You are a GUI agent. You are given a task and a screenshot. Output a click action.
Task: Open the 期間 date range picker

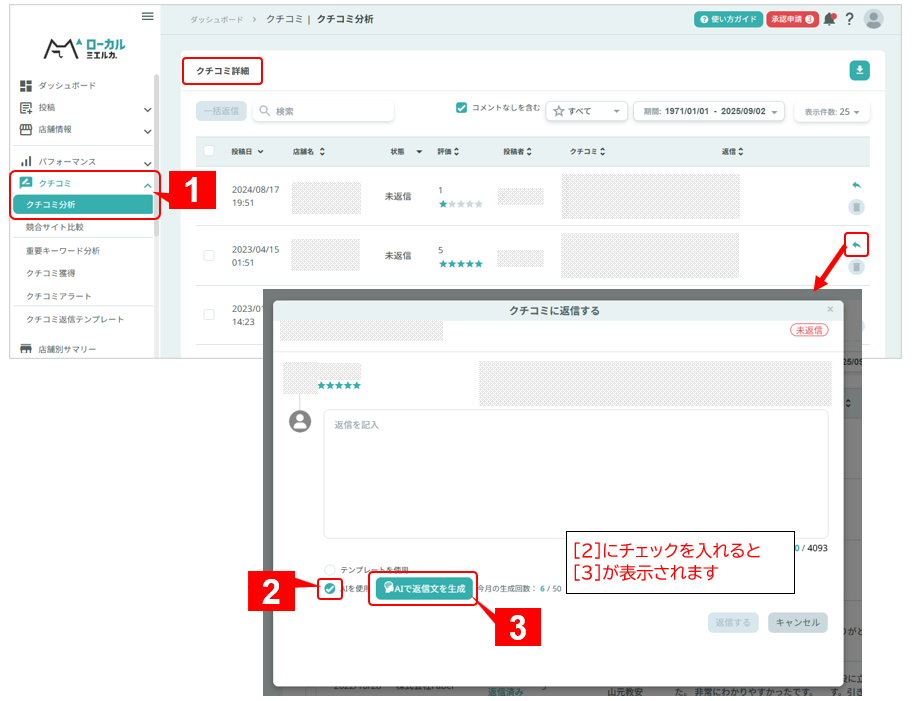[x=708, y=111]
